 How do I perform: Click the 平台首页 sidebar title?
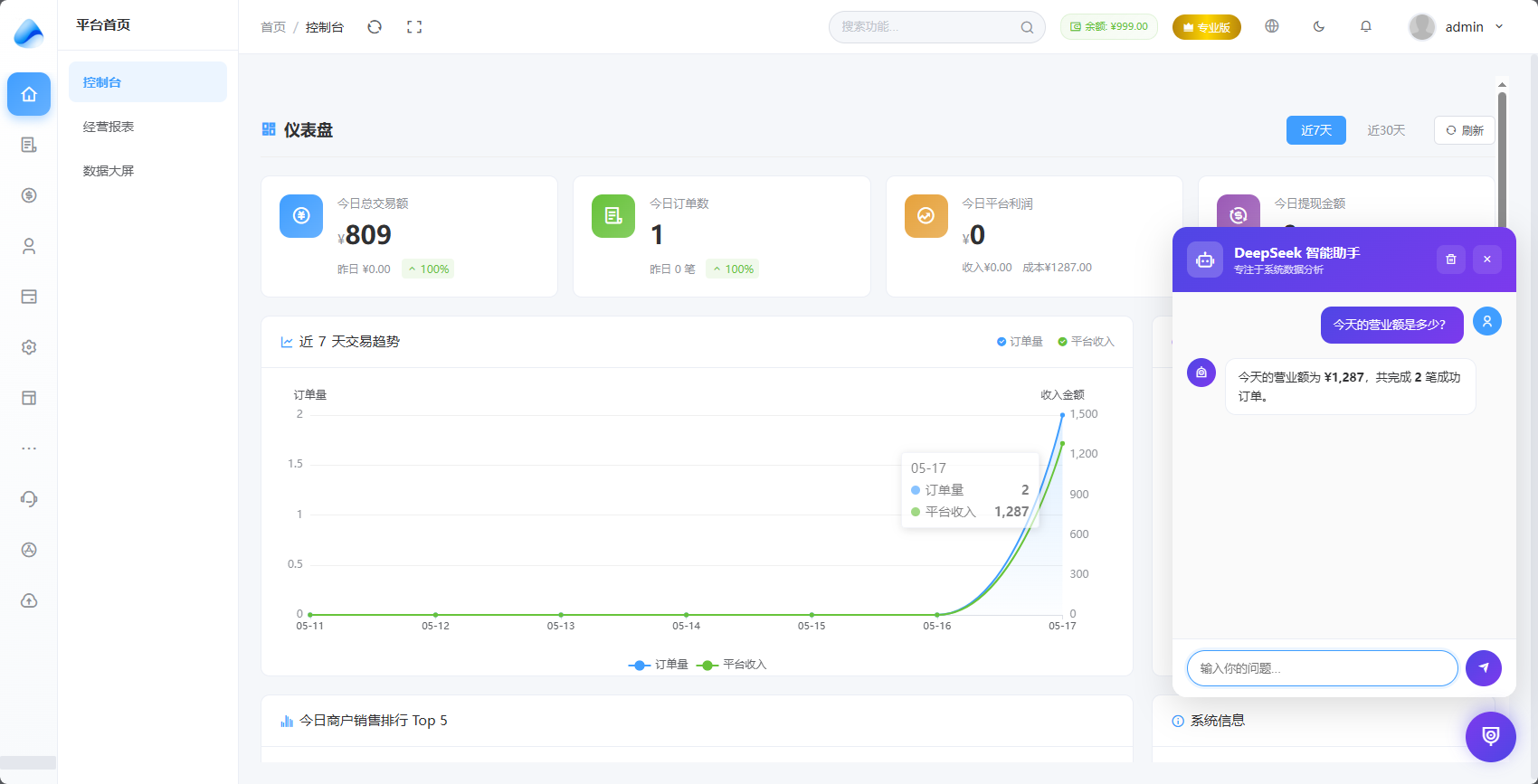pos(103,25)
